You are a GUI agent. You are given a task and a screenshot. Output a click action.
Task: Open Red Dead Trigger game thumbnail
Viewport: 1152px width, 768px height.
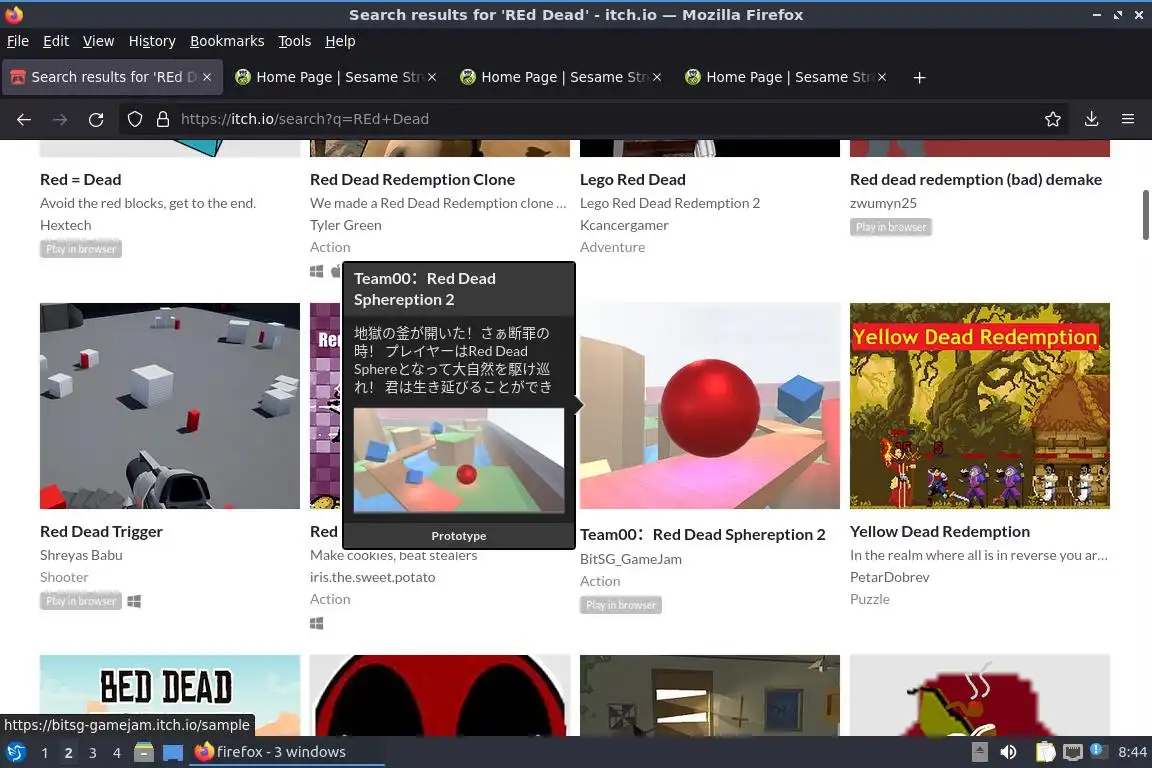pyautogui.click(x=170, y=406)
